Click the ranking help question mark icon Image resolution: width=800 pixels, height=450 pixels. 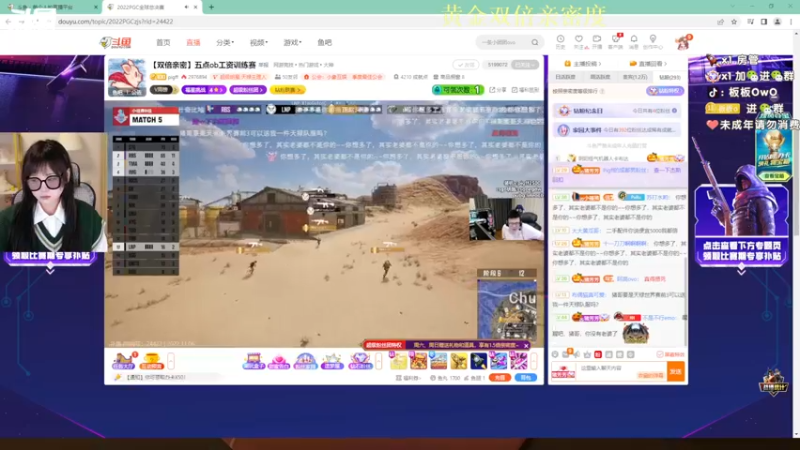point(603,91)
